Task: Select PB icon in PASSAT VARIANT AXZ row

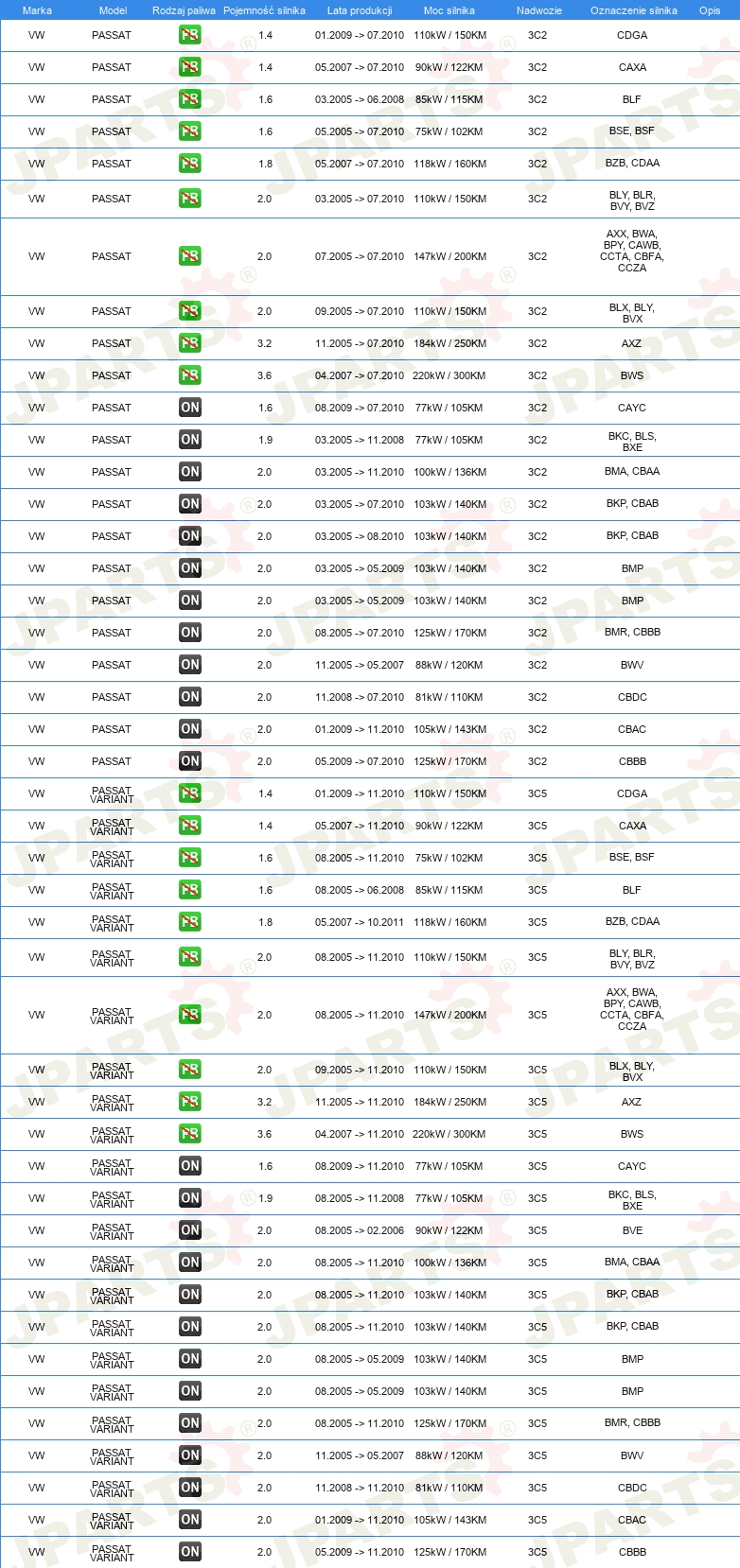Action: click(x=190, y=1102)
